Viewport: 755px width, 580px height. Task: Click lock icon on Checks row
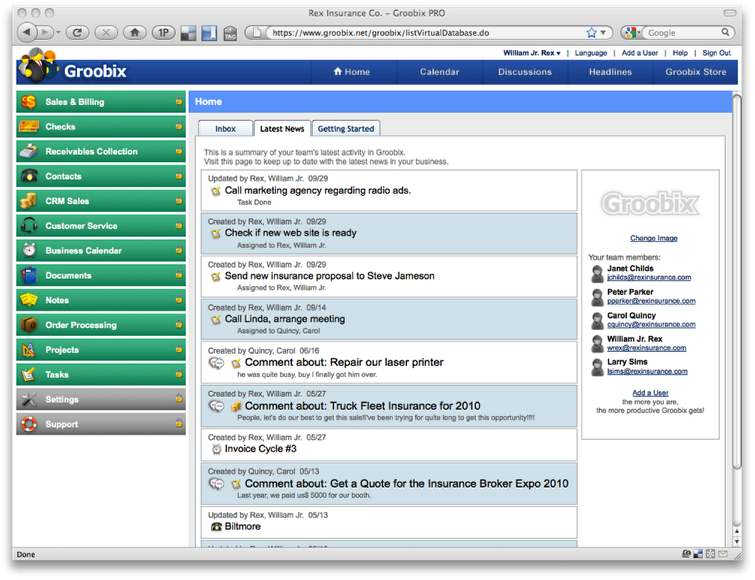(x=179, y=126)
